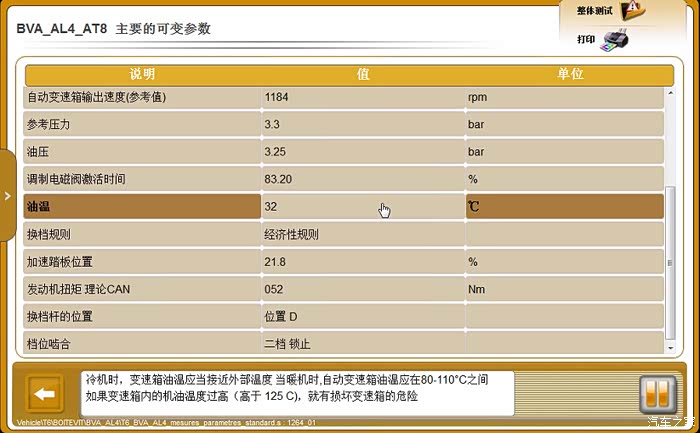Select the 换档杆的位置 row
The width and height of the screenshot is (700, 433).
142,317
